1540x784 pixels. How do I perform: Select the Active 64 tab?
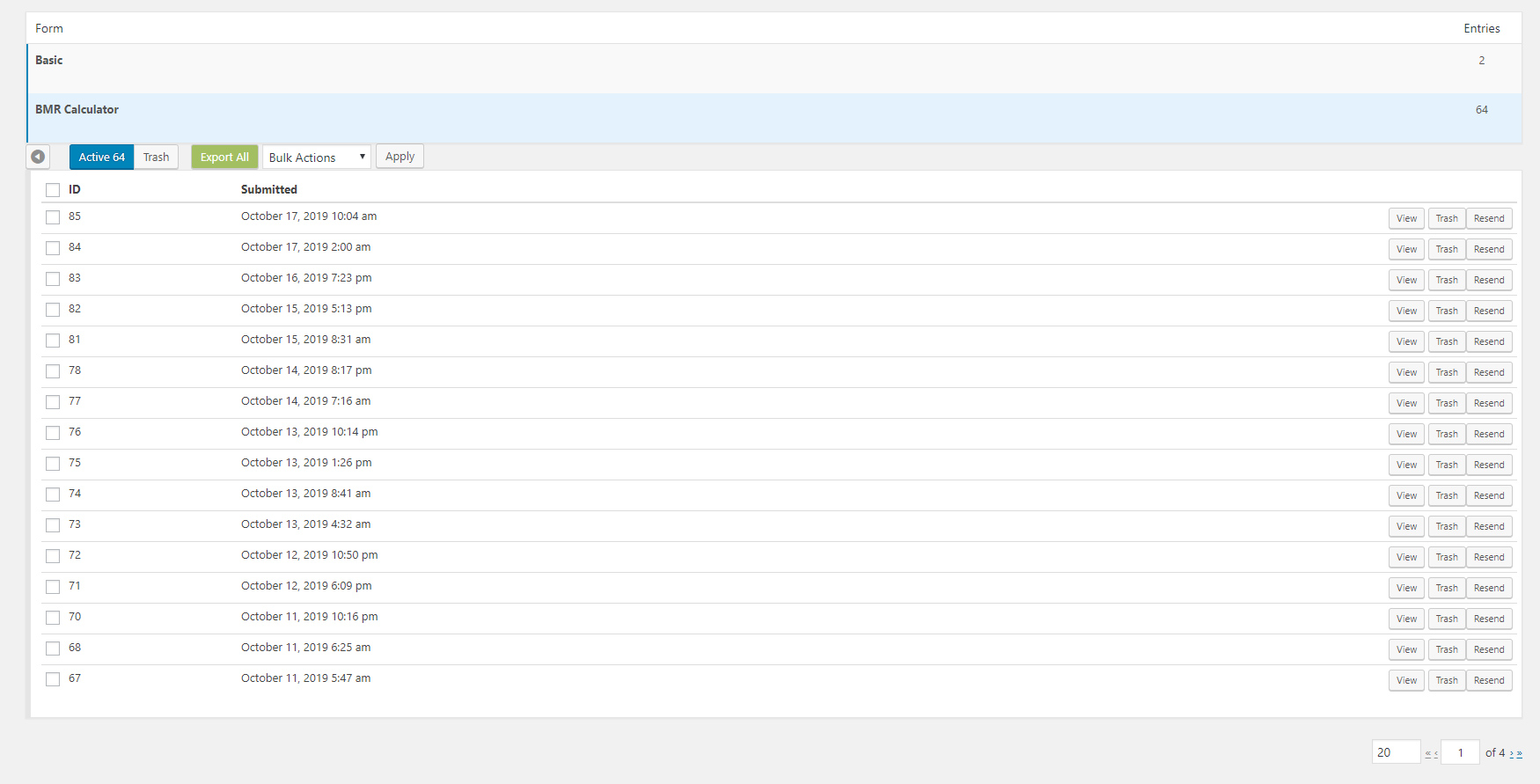[101, 158]
